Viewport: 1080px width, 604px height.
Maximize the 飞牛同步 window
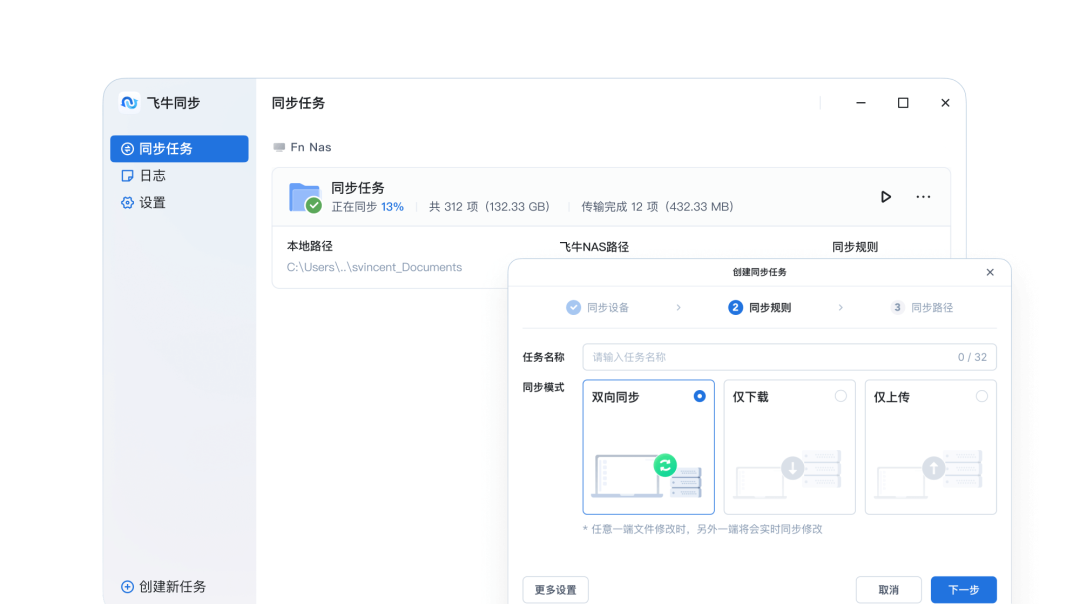[x=903, y=103]
